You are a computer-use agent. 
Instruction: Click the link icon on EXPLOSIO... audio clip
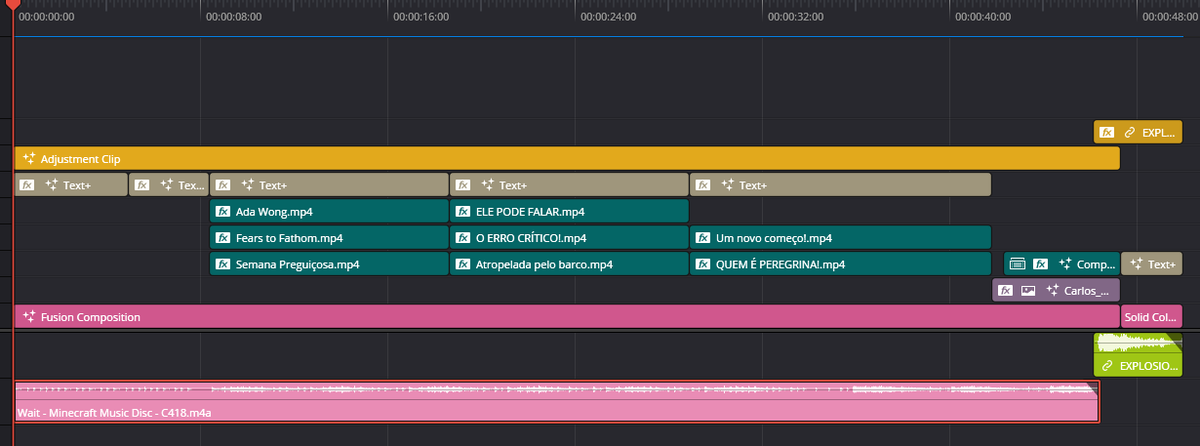click(x=1107, y=366)
